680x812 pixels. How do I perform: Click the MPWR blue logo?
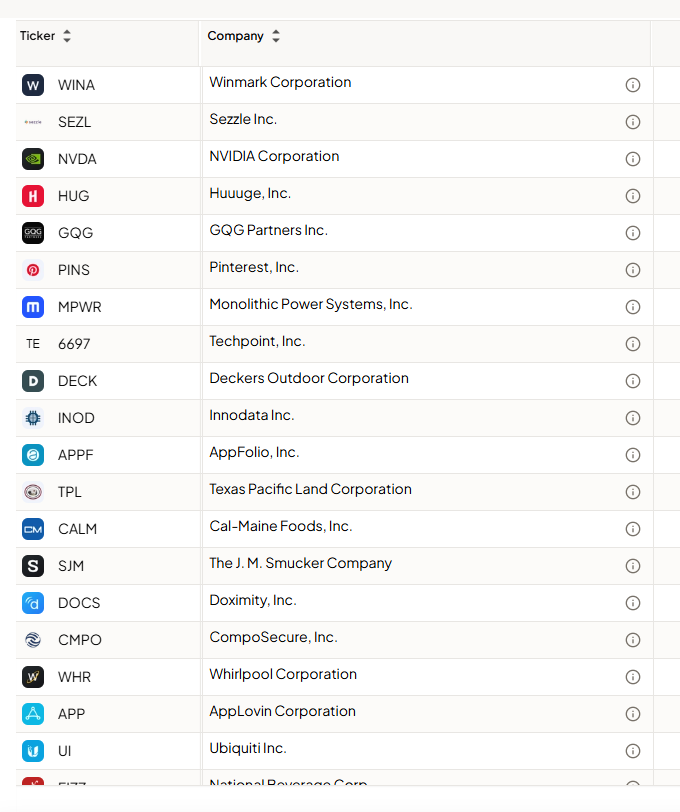(33, 307)
